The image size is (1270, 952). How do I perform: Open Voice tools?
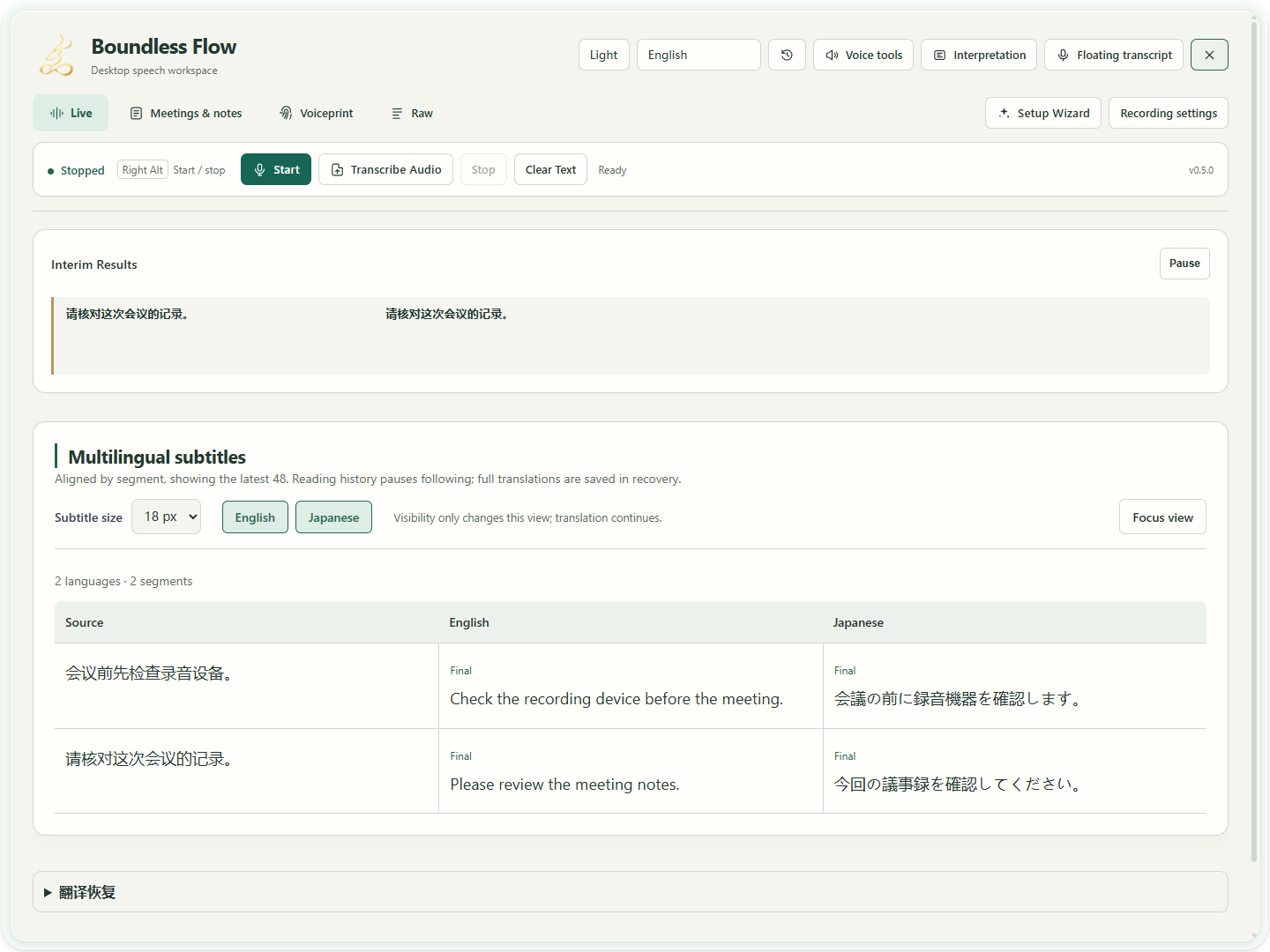[863, 55]
